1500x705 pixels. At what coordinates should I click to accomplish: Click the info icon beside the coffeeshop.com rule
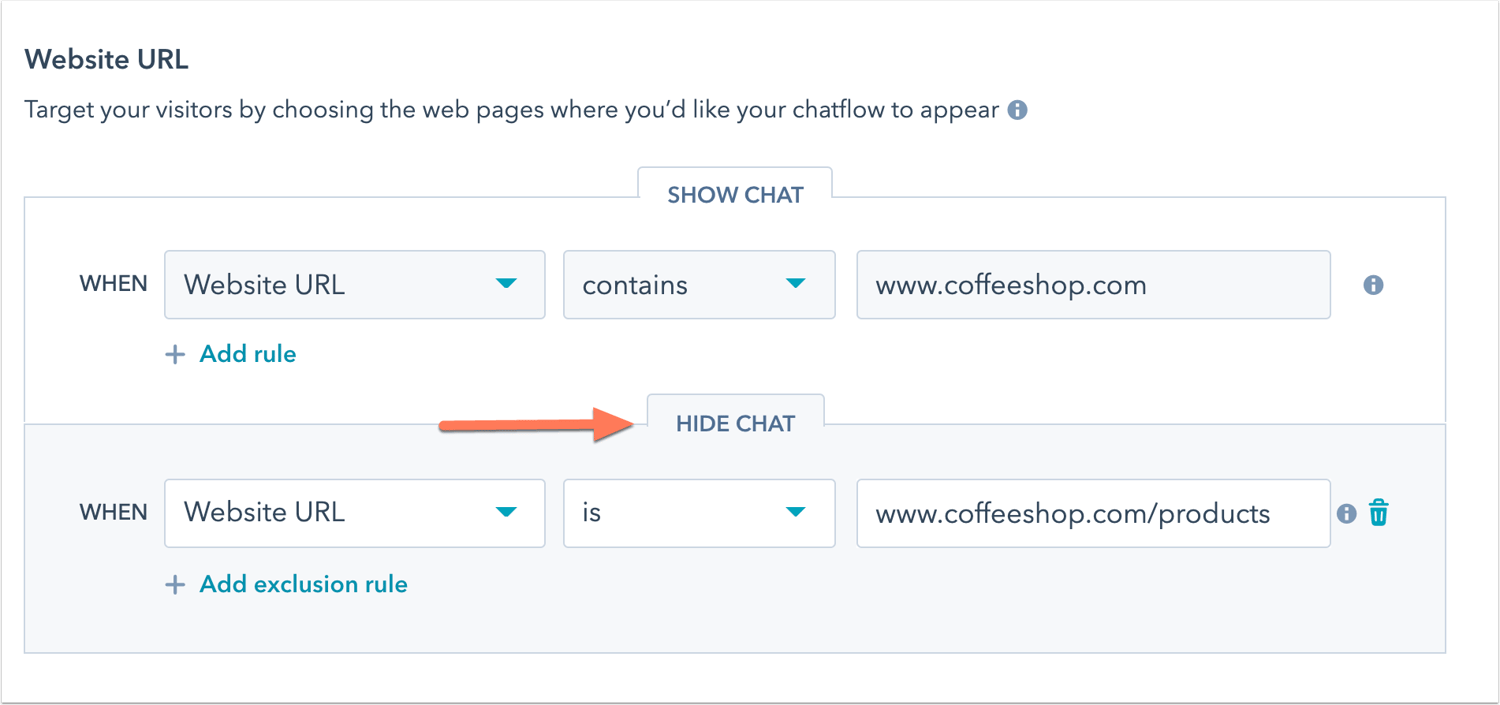click(x=1372, y=285)
